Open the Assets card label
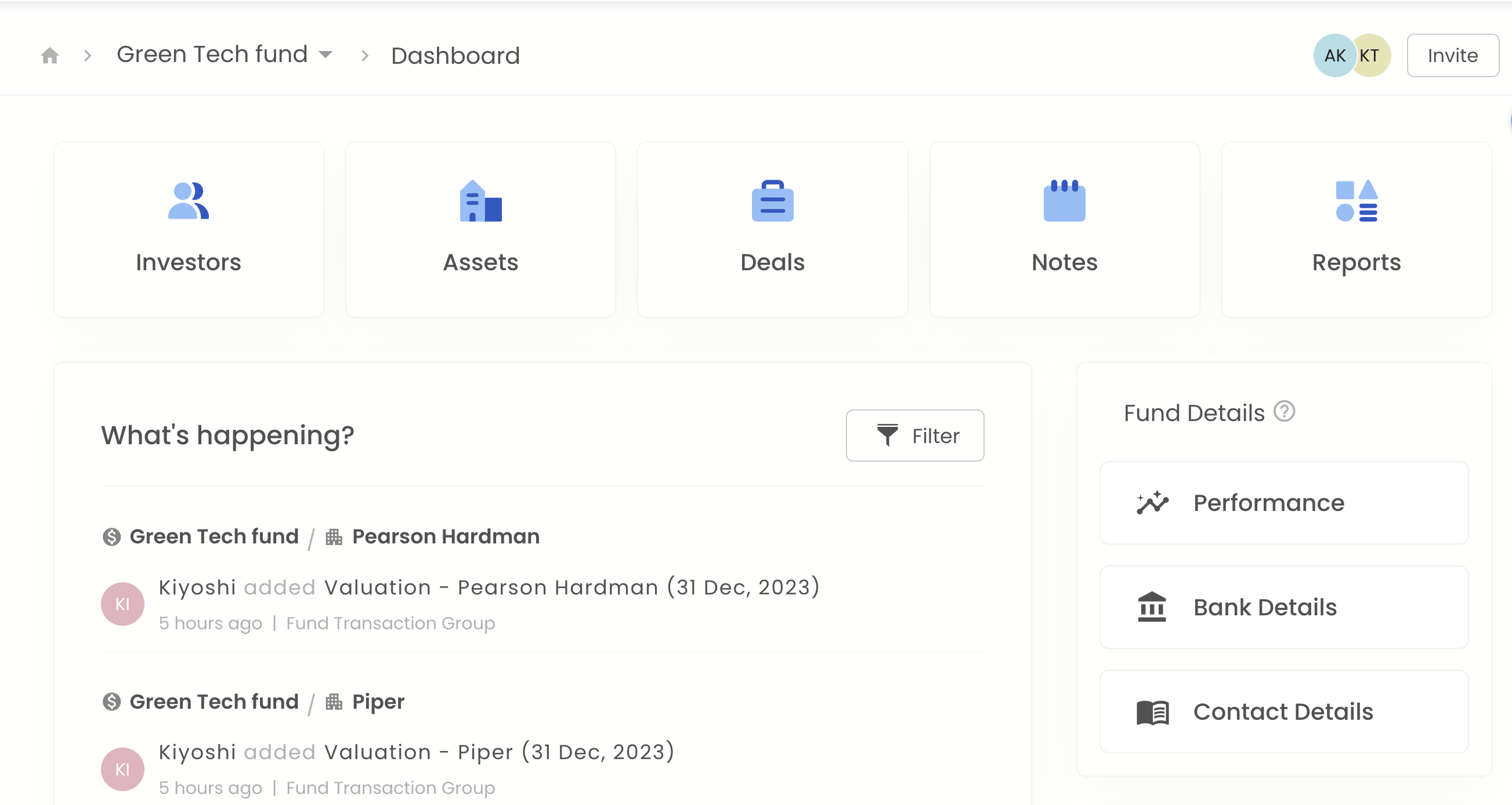Viewport: 1512px width, 805px height. (x=481, y=262)
